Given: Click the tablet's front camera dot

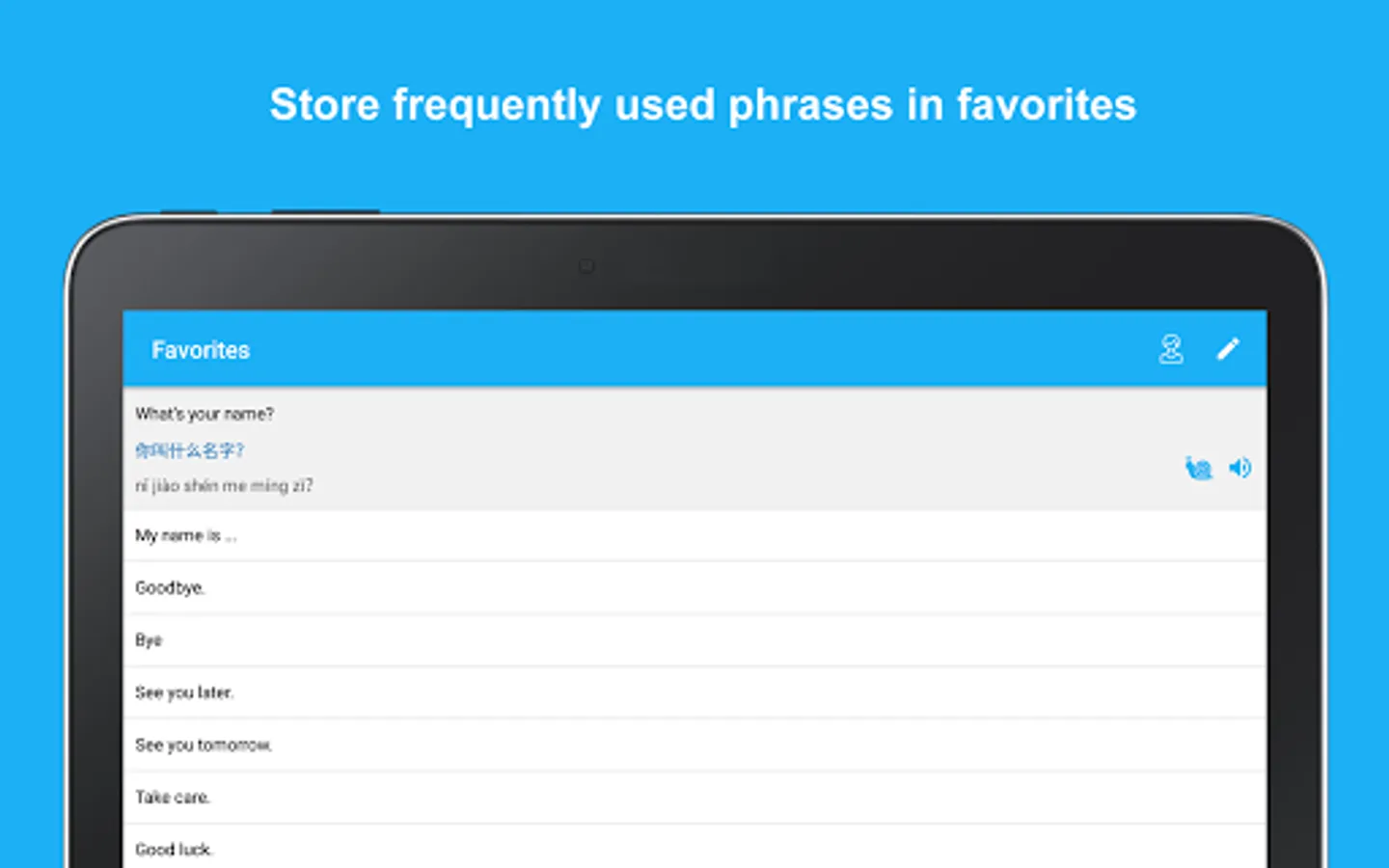Looking at the screenshot, I should [586, 266].
